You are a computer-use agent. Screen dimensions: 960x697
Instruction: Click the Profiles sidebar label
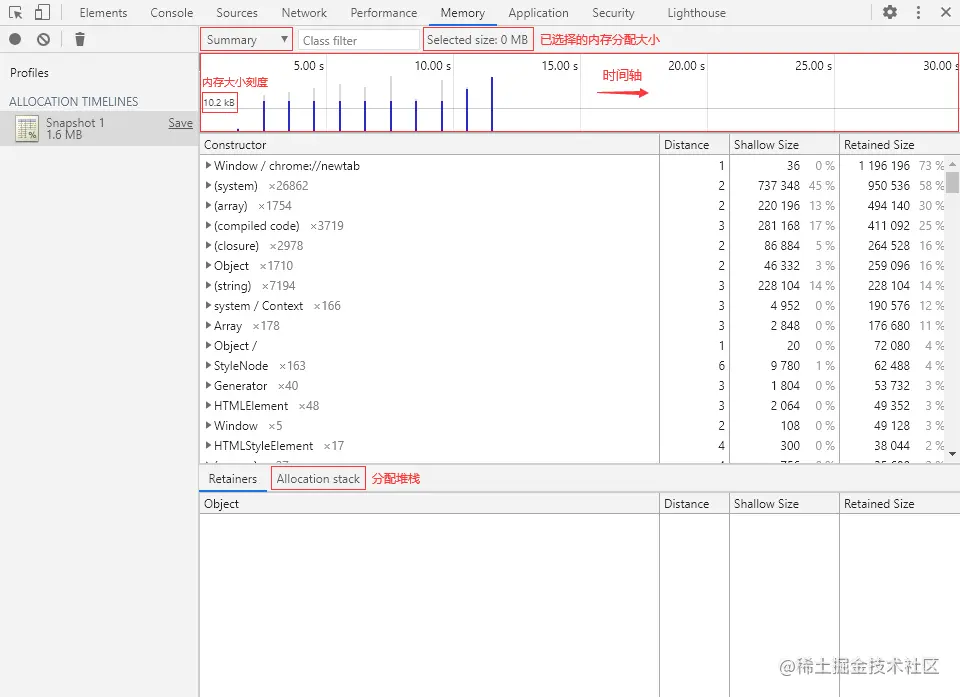pos(29,73)
